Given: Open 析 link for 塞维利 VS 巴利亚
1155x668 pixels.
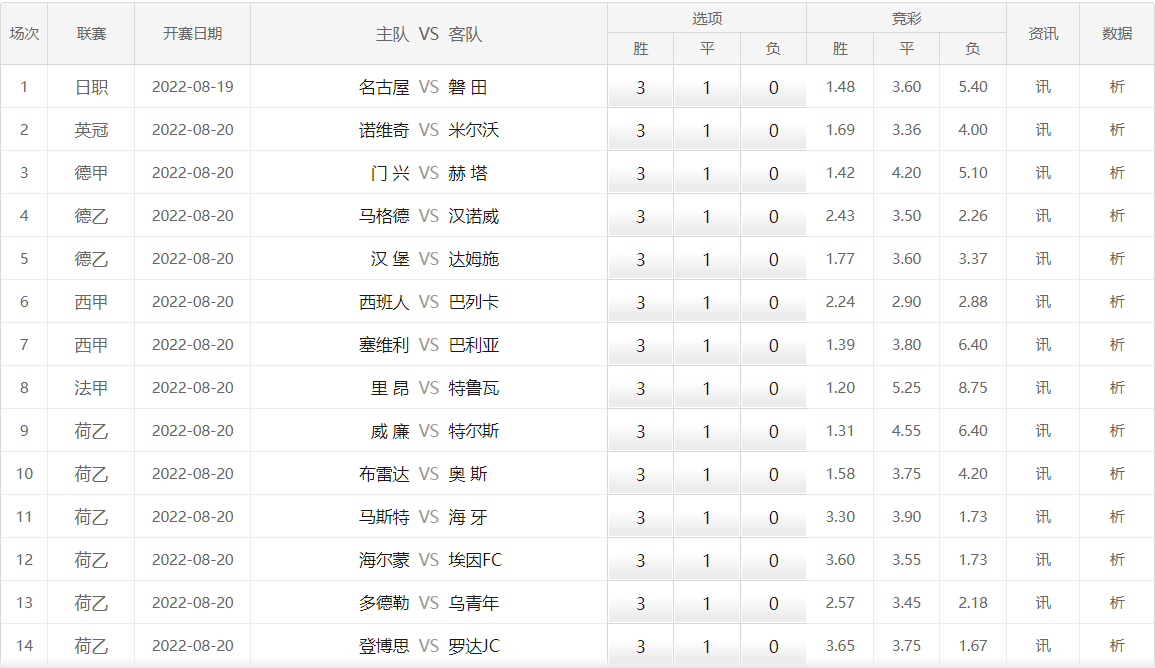Looking at the screenshot, I should pos(1117,345).
